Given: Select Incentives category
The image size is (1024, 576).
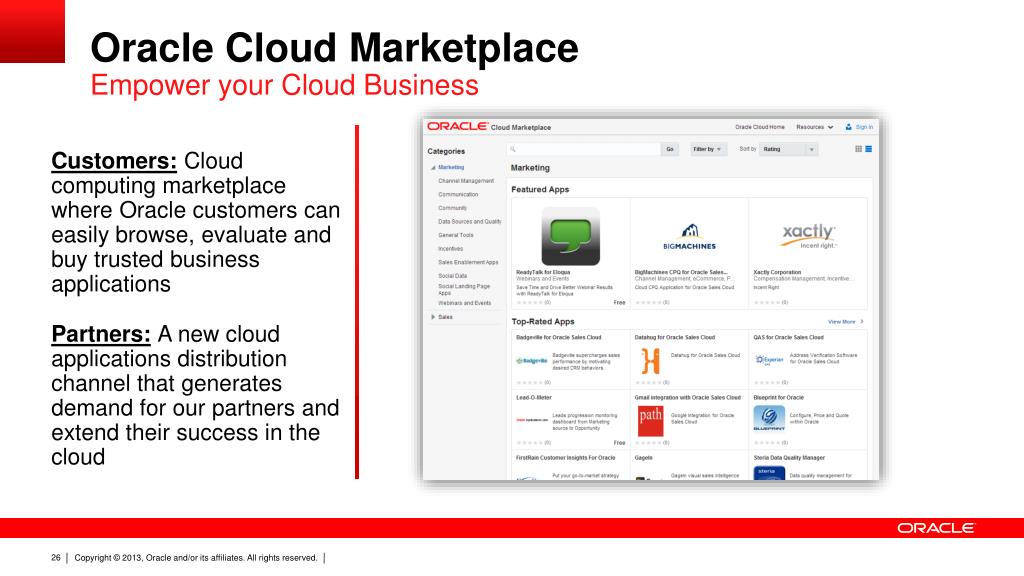Looking at the screenshot, I should click(451, 249).
